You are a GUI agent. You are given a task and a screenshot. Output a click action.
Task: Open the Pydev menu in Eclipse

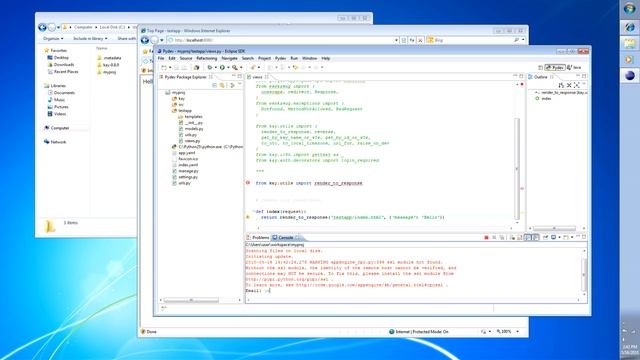tap(280, 59)
